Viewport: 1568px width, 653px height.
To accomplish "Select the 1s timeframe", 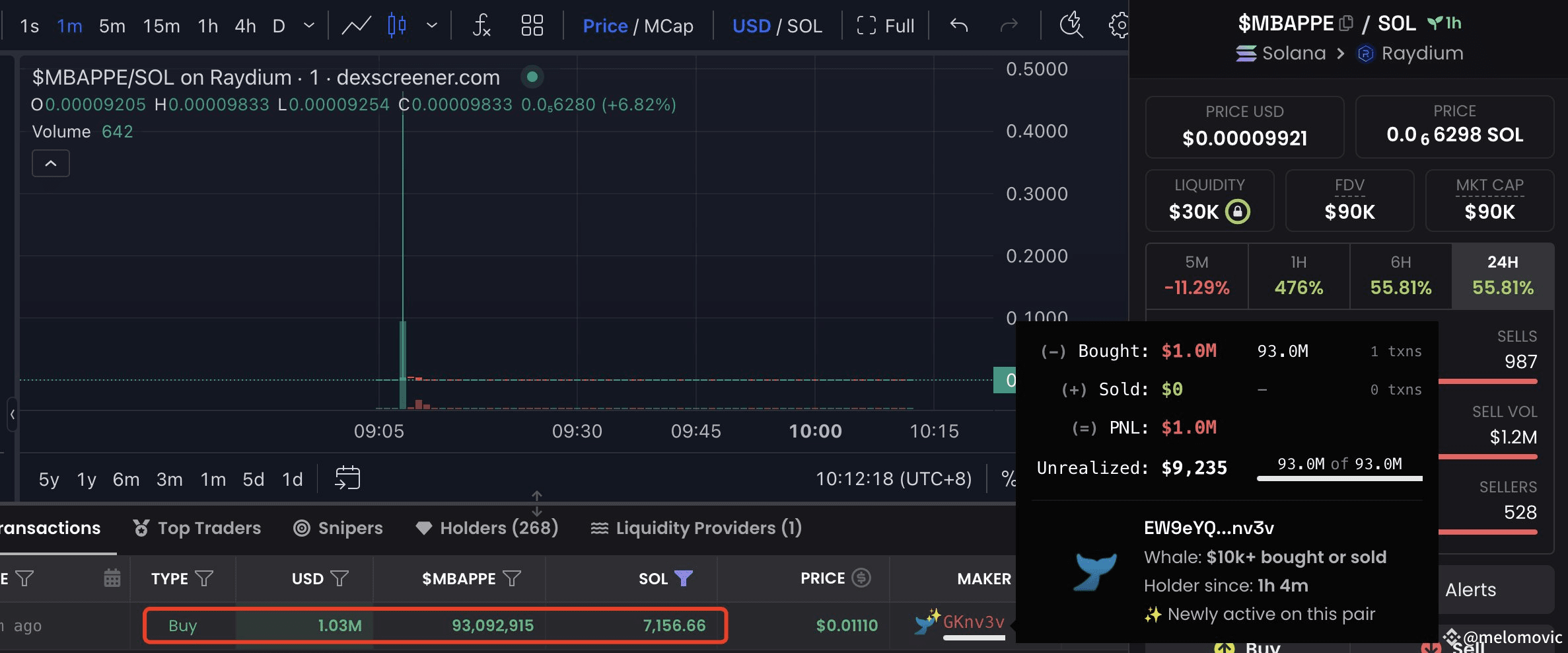I will click(x=30, y=26).
